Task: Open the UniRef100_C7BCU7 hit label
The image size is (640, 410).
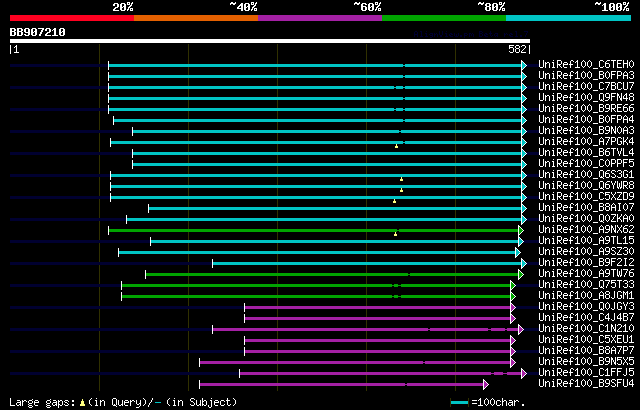Action: pos(586,86)
